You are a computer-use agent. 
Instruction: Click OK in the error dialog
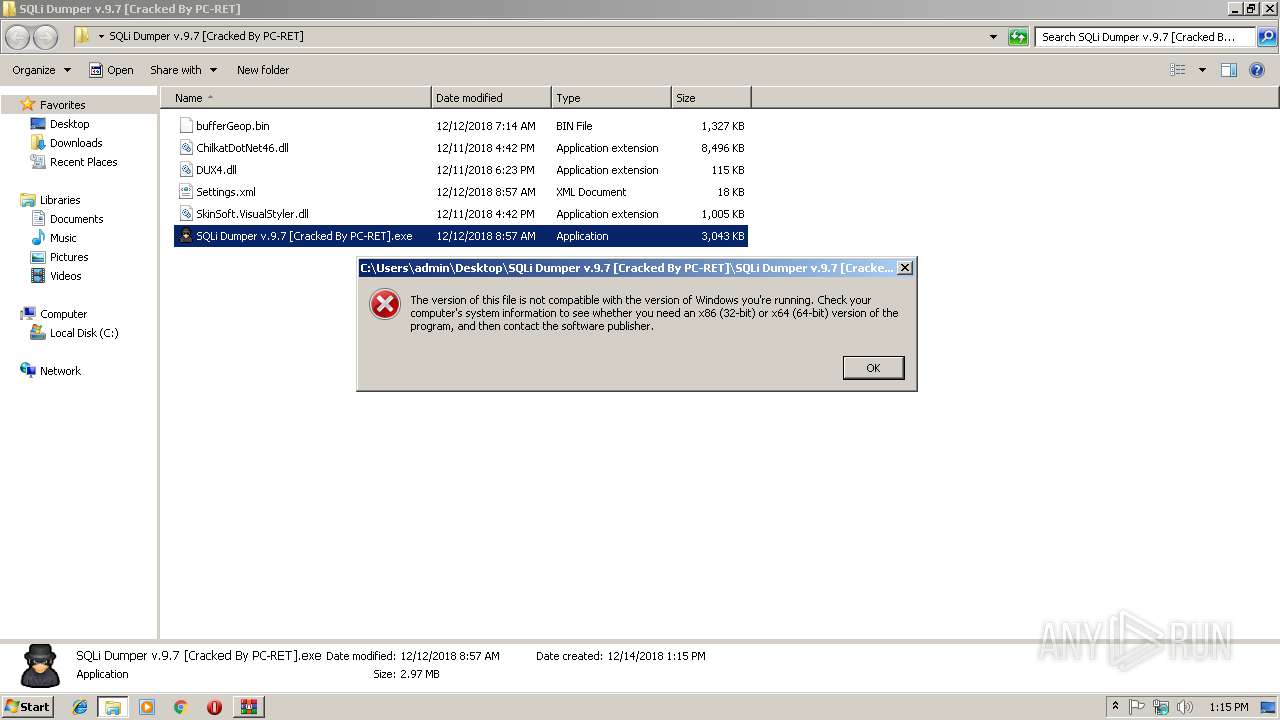873,368
